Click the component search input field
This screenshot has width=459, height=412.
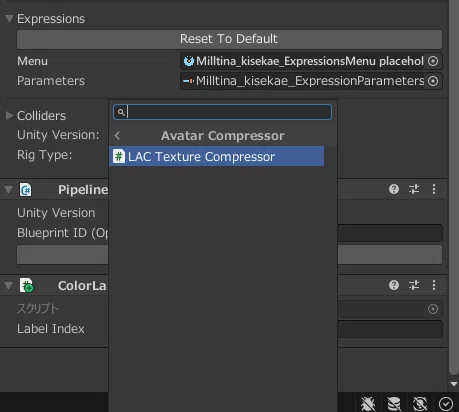tap(222, 112)
